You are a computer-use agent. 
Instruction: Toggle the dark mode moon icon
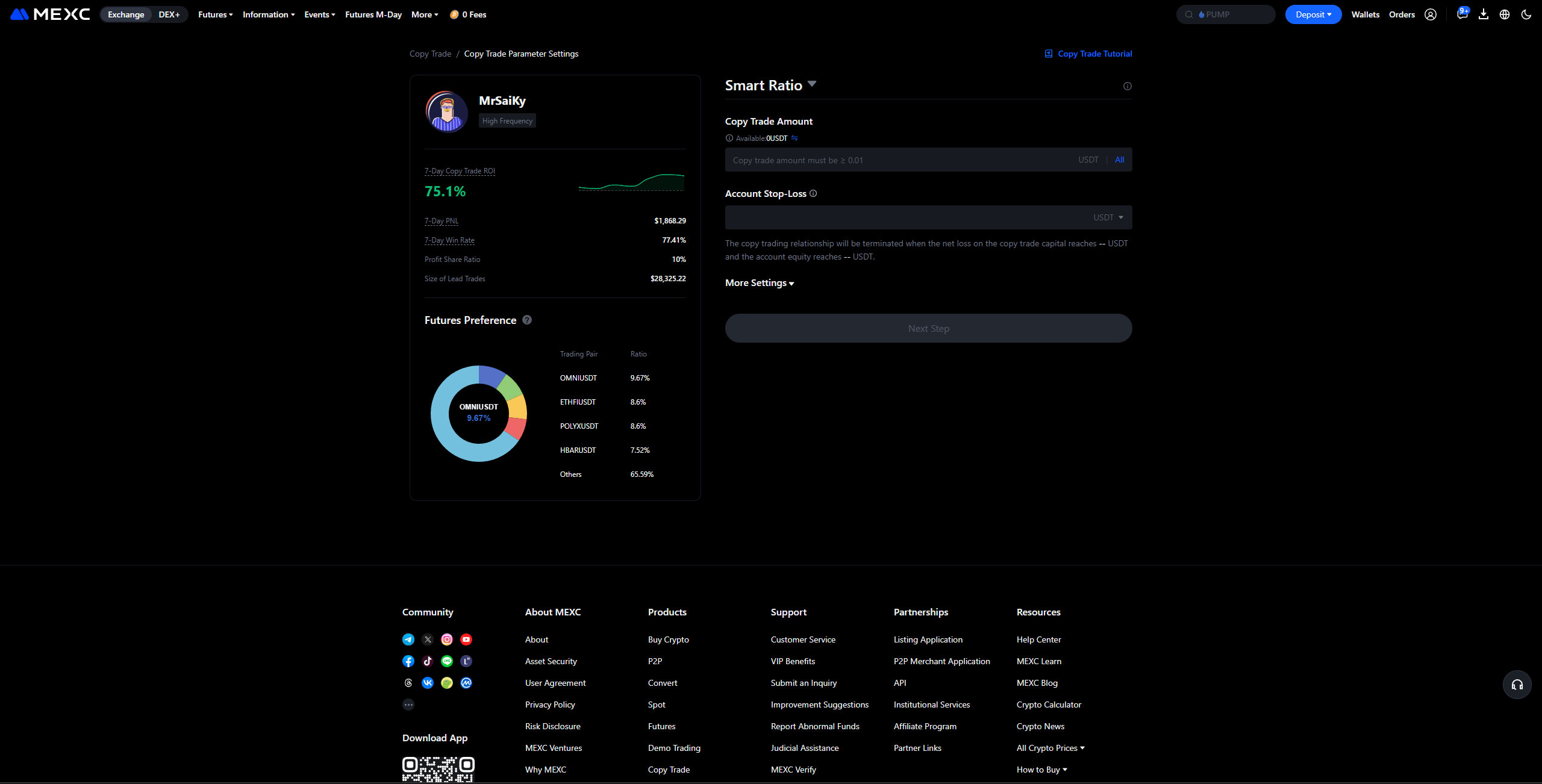[1526, 14]
